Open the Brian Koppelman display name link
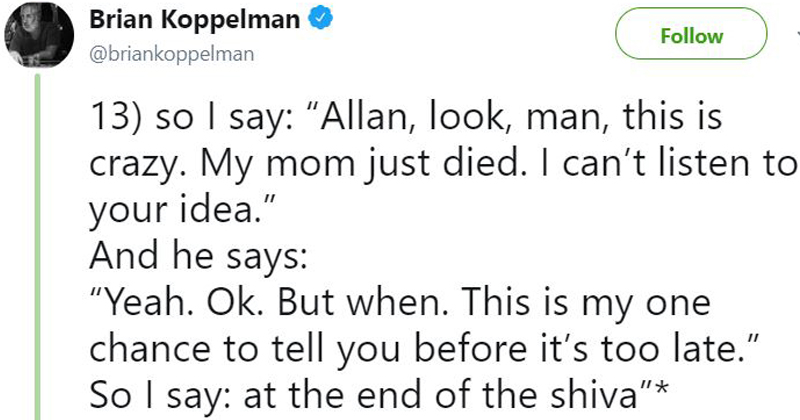This screenshot has width=800, height=420. click(x=195, y=21)
